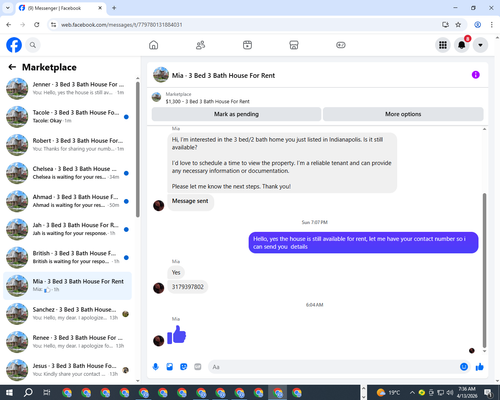The image size is (500, 400).
Task: Open new browser tab
Action: (x=114, y=8)
